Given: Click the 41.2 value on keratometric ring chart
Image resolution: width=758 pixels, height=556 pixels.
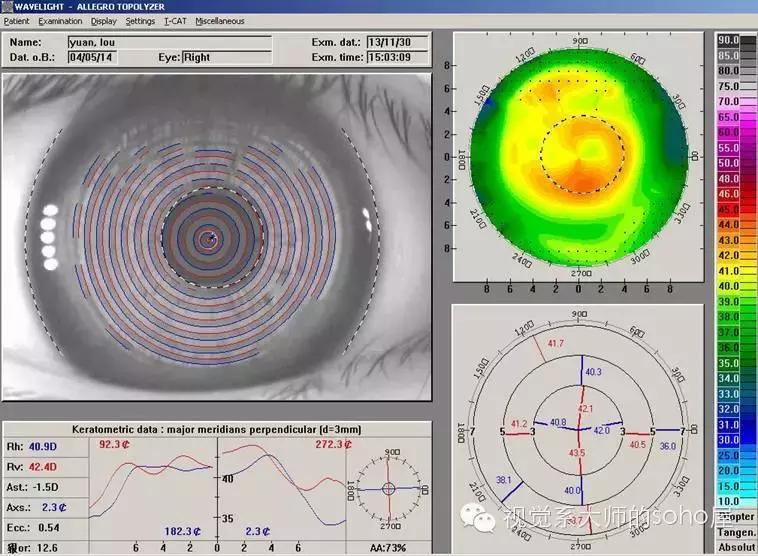Looking at the screenshot, I should click(x=519, y=424).
